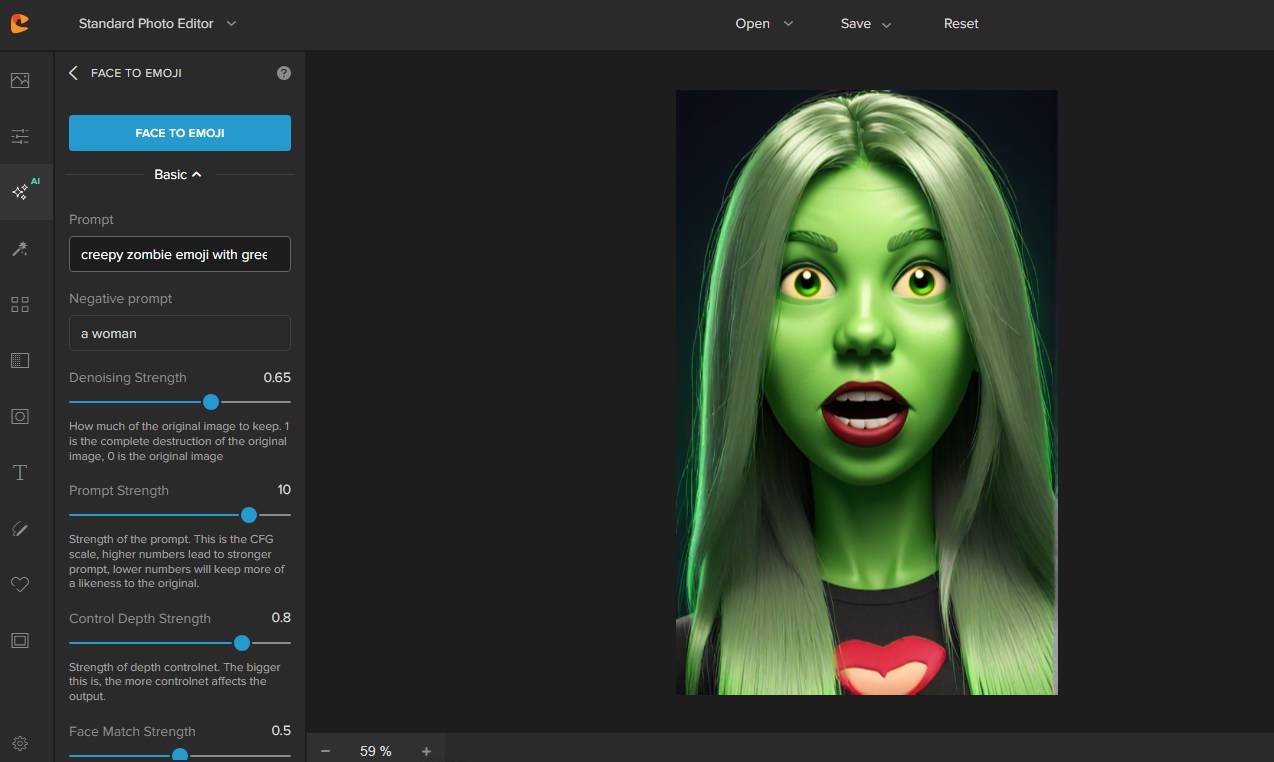Open the settings gear icon
Screen dimensions: 1274x762
[x=20, y=743]
